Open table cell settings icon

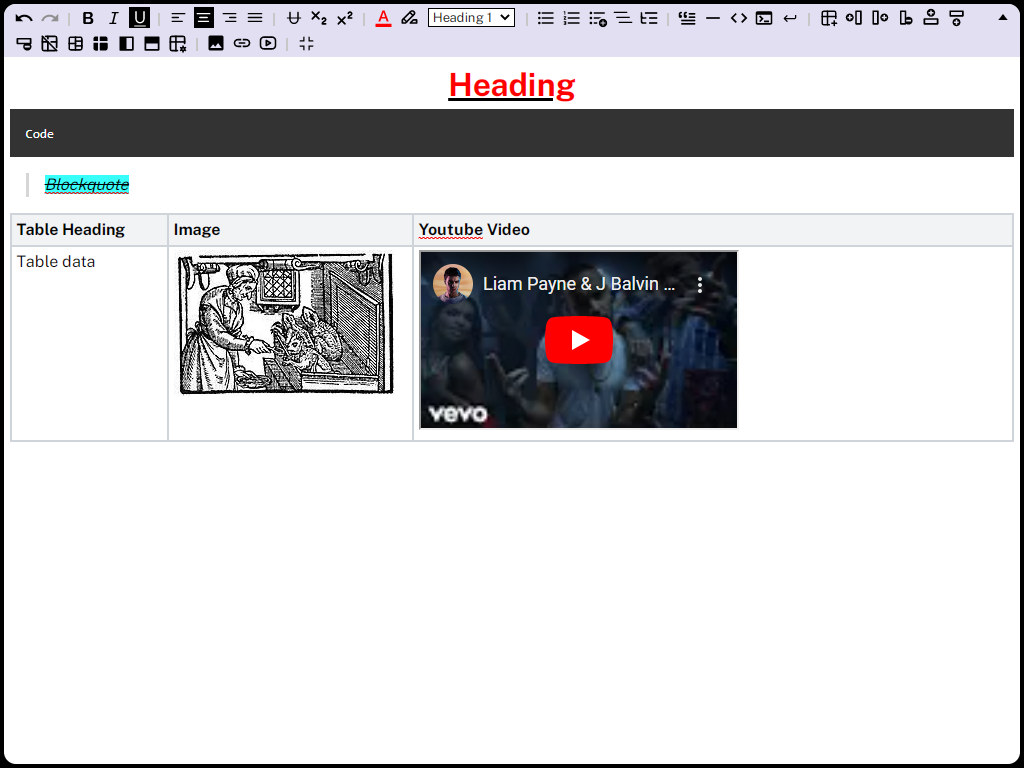[178, 44]
